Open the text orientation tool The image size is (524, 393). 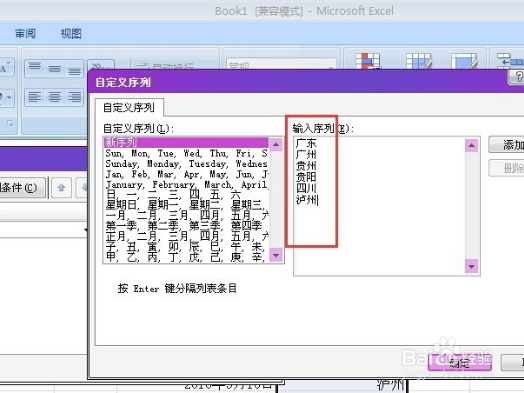(x=101, y=66)
